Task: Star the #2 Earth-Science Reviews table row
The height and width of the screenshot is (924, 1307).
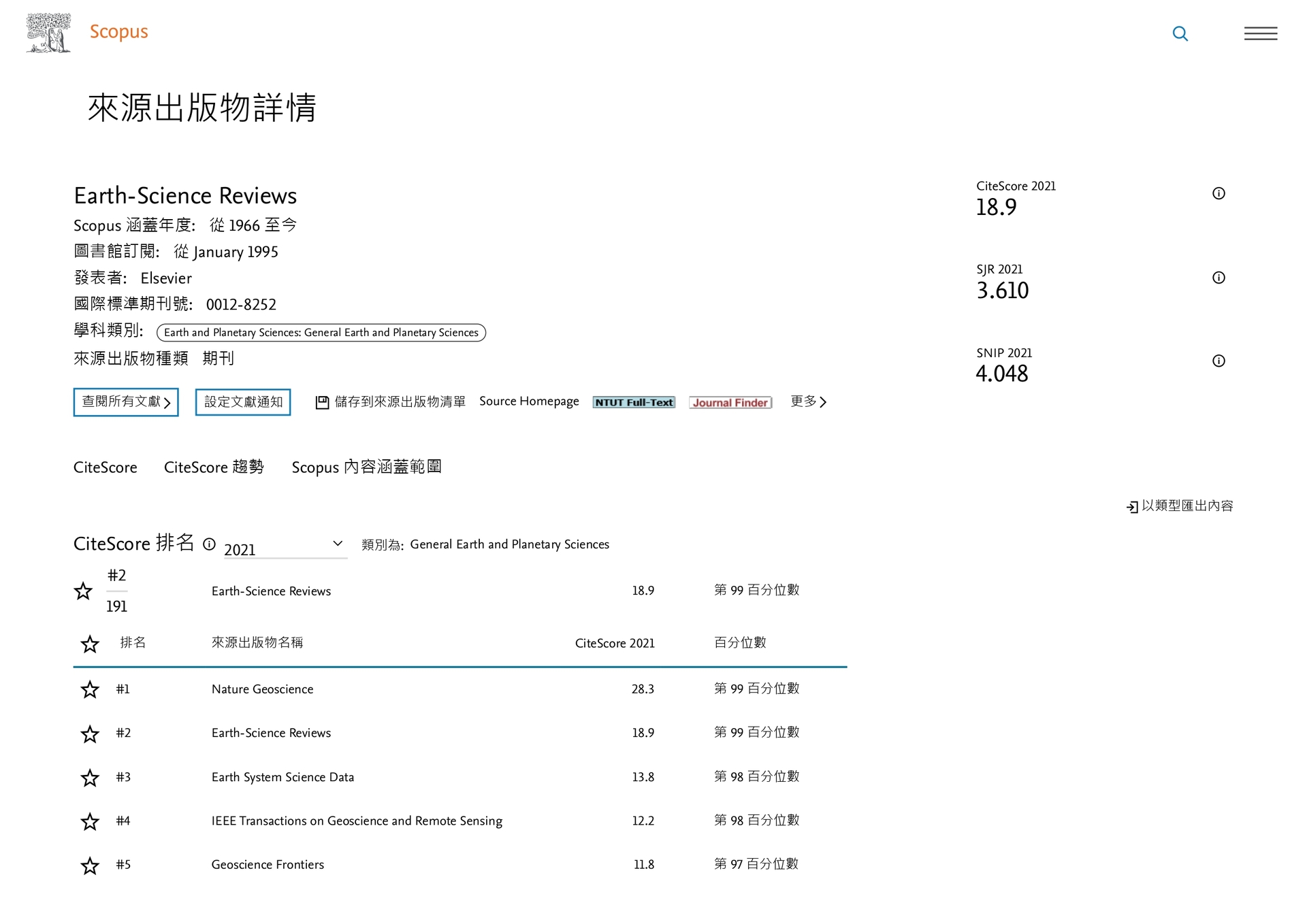Action: [90, 734]
